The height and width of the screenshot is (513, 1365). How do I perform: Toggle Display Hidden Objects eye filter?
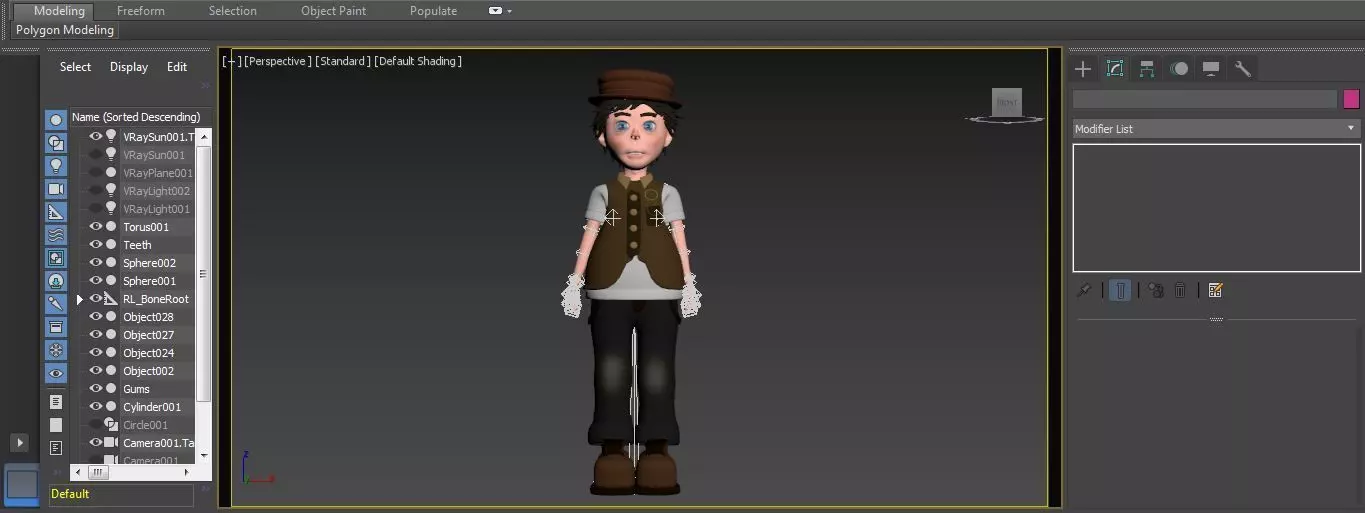coord(56,373)
